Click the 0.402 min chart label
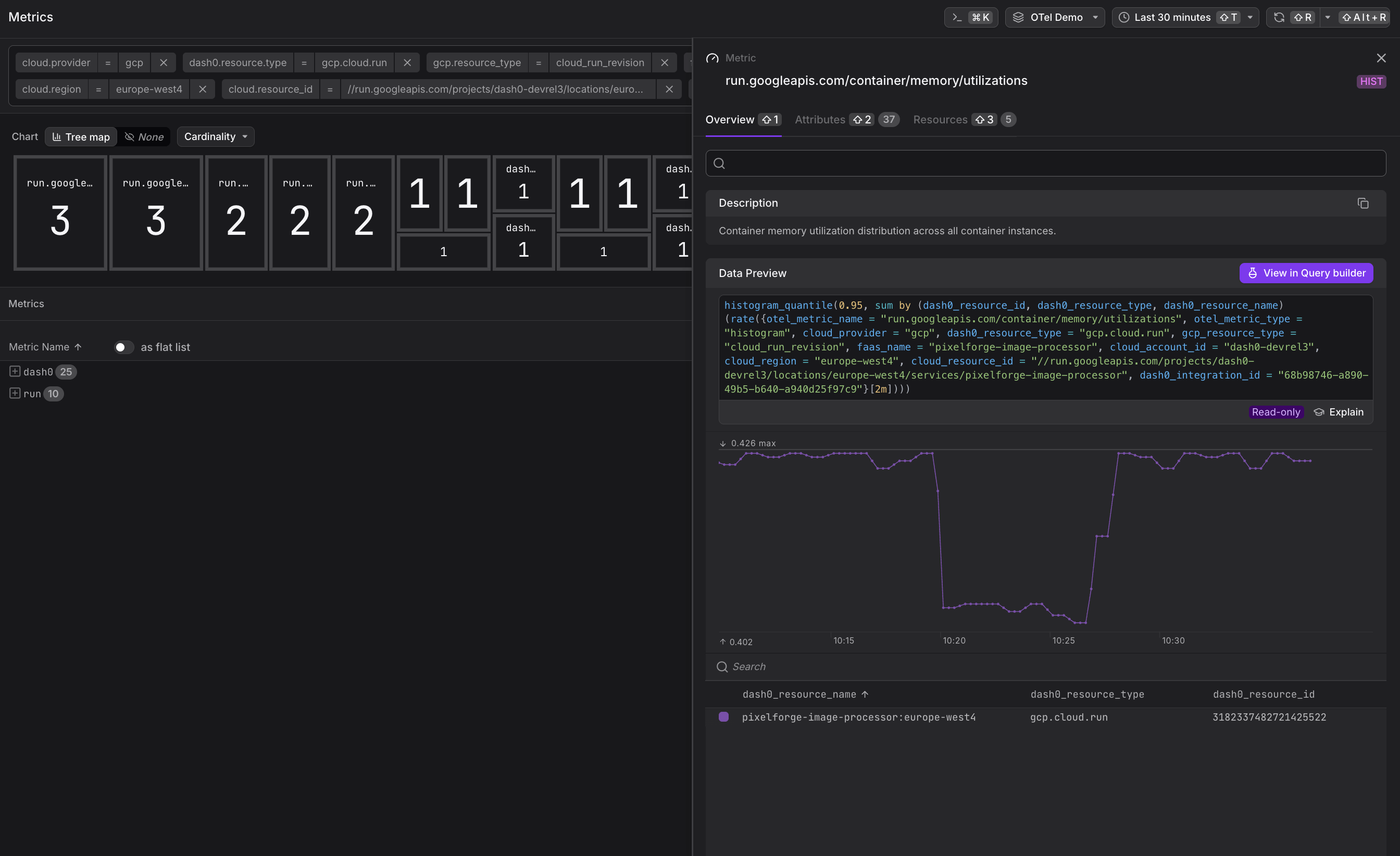 tap(736, 642)
